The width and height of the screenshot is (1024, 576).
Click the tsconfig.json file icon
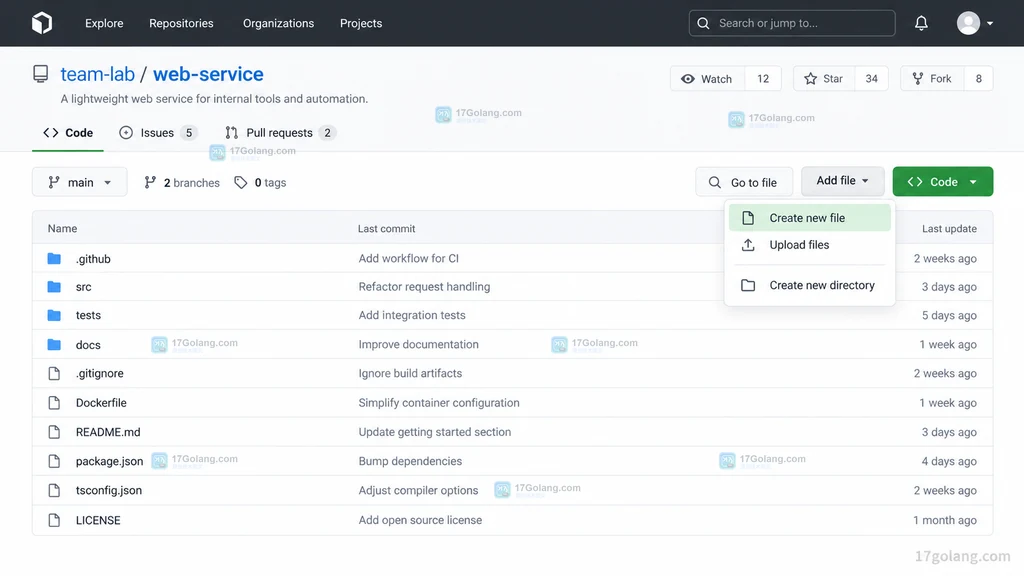point(54,490)
